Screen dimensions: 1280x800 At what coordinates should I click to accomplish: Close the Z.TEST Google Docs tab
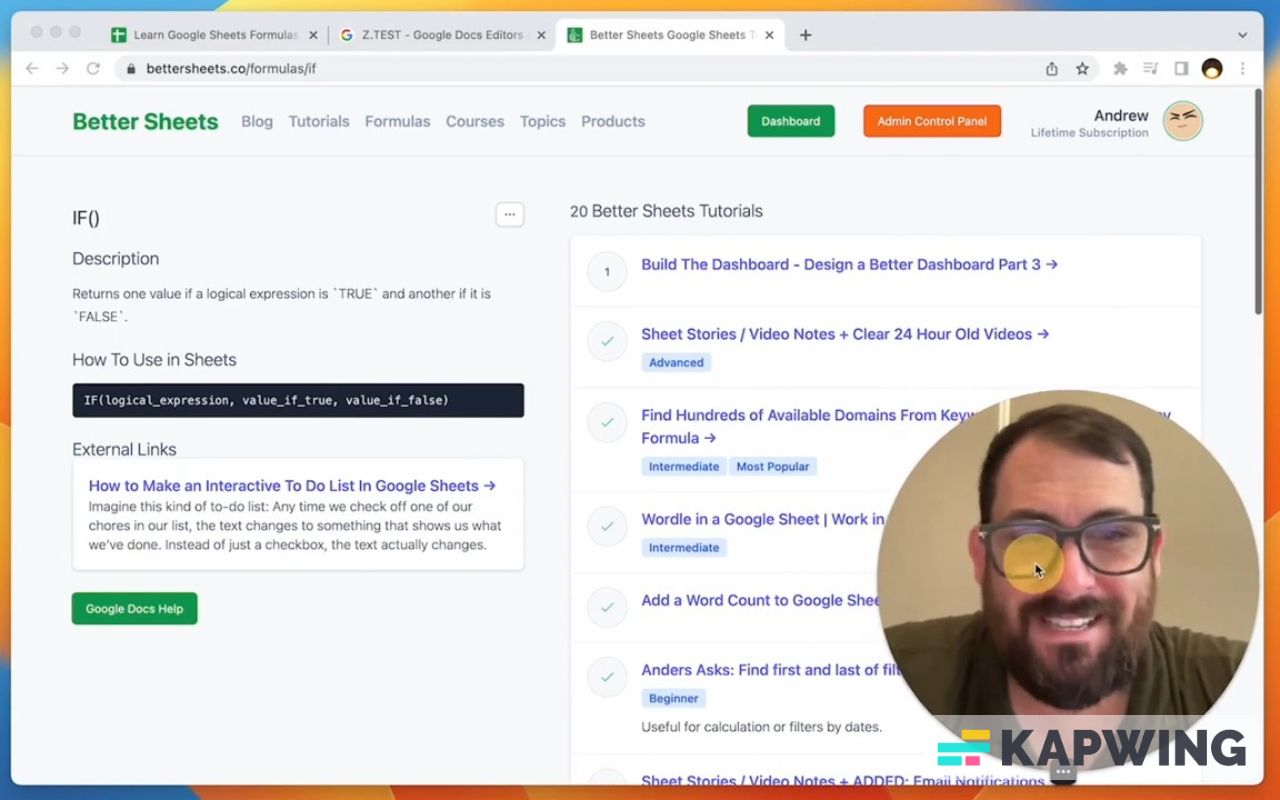click(x=541, y=35)
